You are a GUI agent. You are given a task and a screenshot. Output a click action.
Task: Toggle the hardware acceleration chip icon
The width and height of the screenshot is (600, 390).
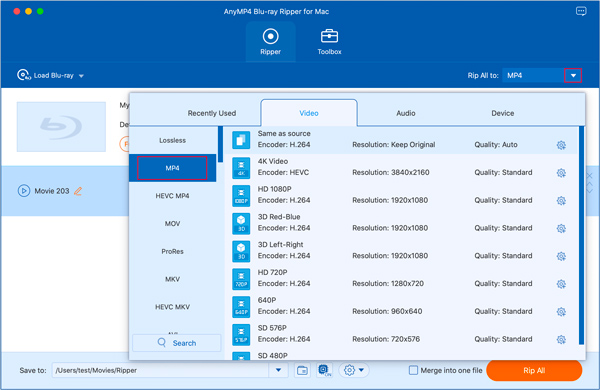(x=324, y=370)
